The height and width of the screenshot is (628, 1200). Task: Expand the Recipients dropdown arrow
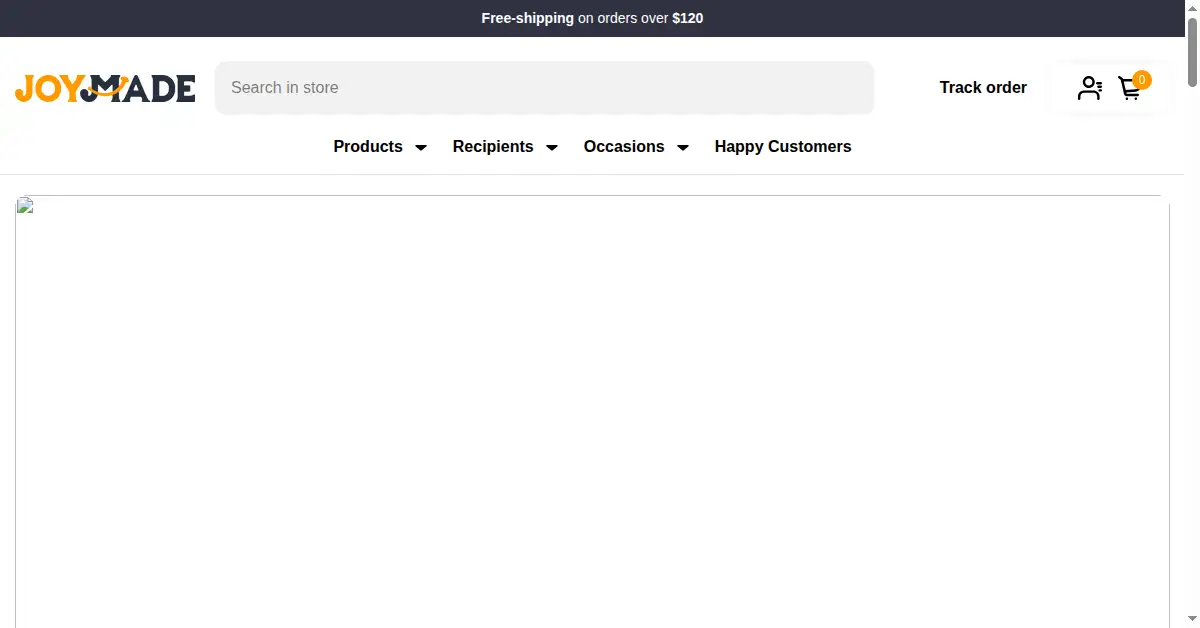tap(552, 147)
